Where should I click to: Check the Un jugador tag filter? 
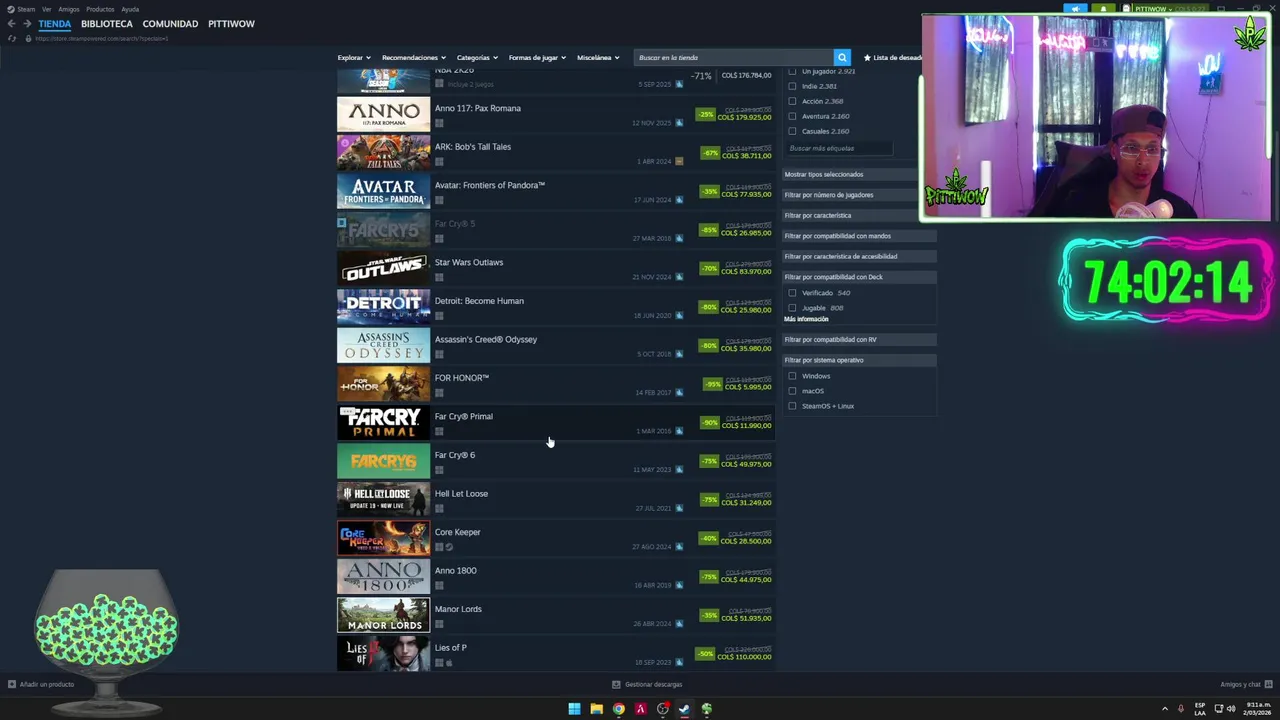792,71
